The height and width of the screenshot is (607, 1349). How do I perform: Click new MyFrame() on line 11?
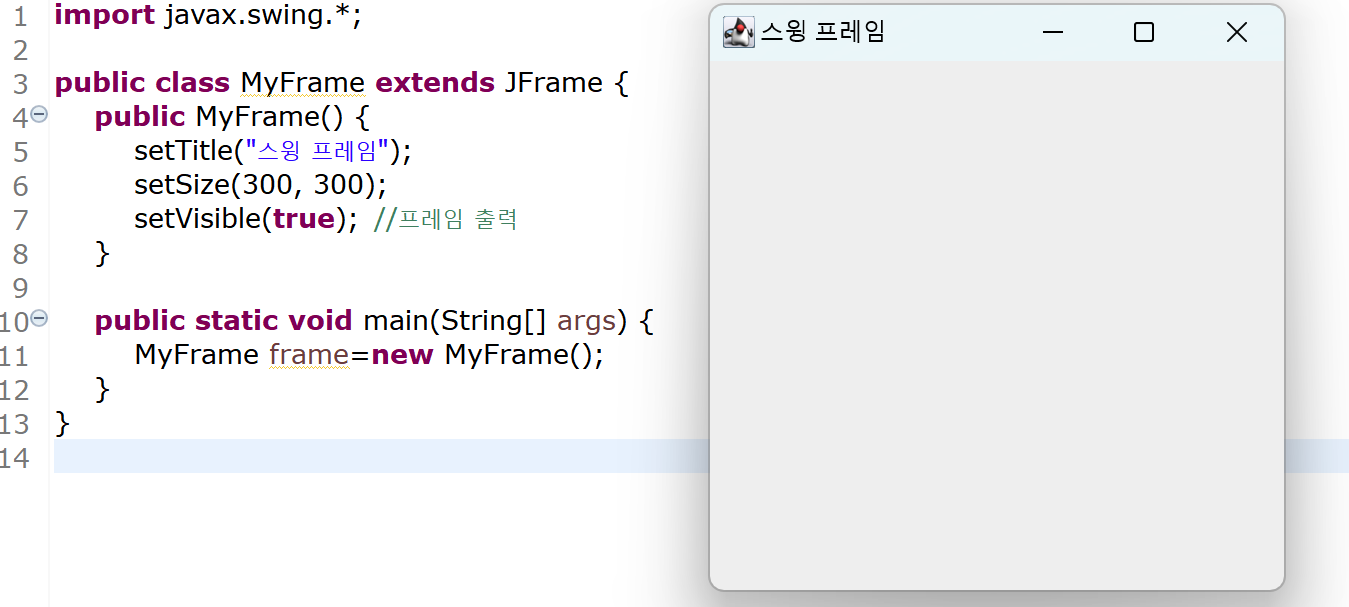[x=483, y=355]
